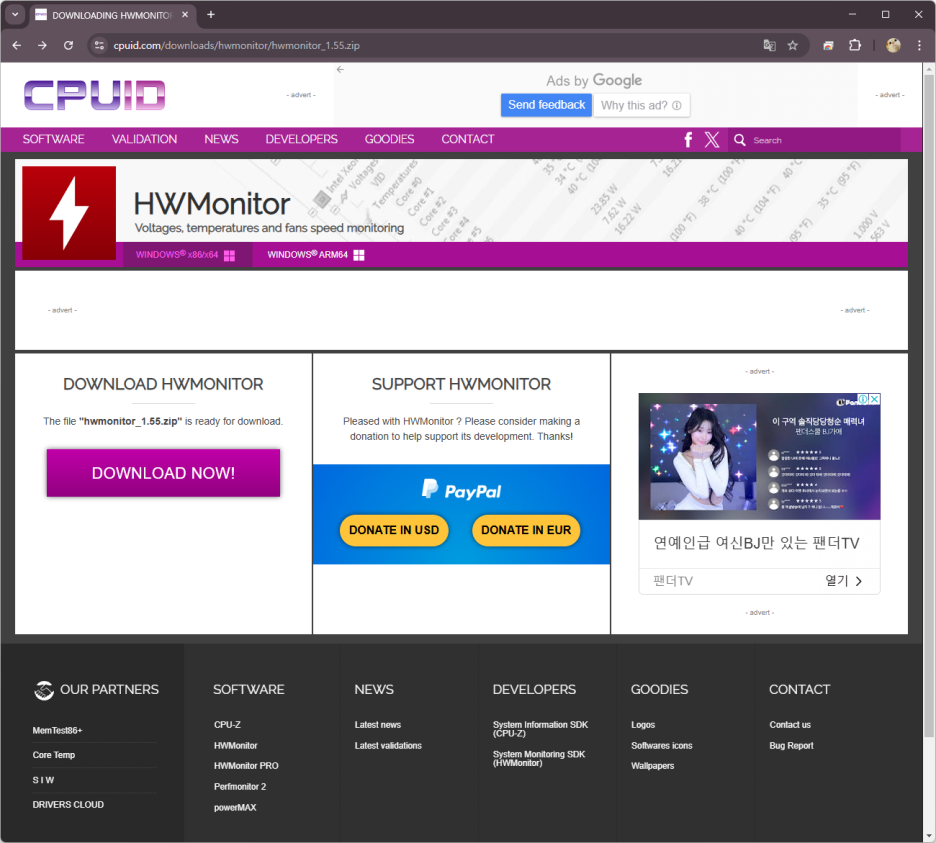Open the Validation menu
Image resolution: width=936 pixels, height=843 pixels.
click(144, 139)
